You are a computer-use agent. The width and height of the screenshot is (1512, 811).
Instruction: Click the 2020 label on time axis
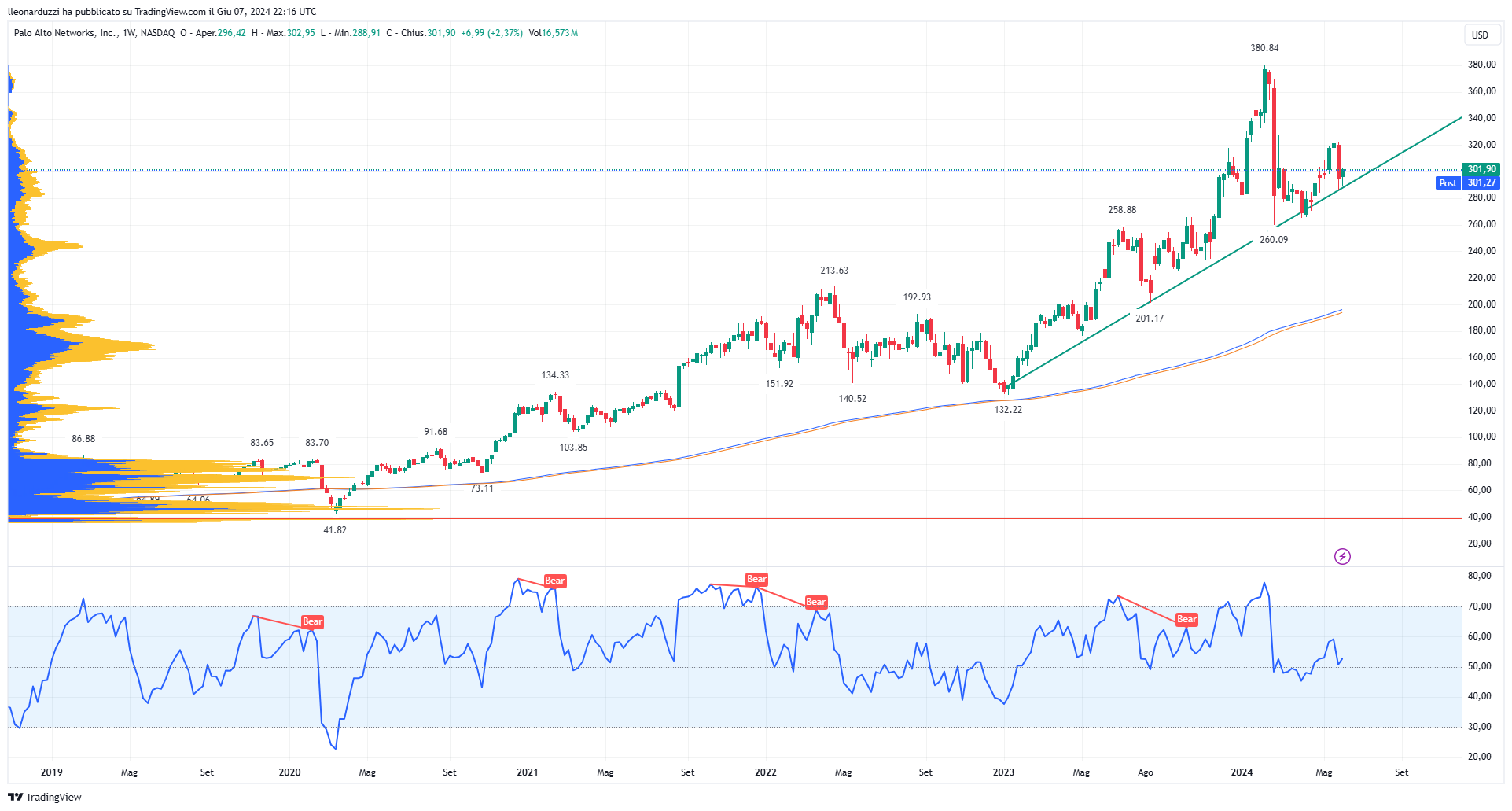[x=289, y=772]
